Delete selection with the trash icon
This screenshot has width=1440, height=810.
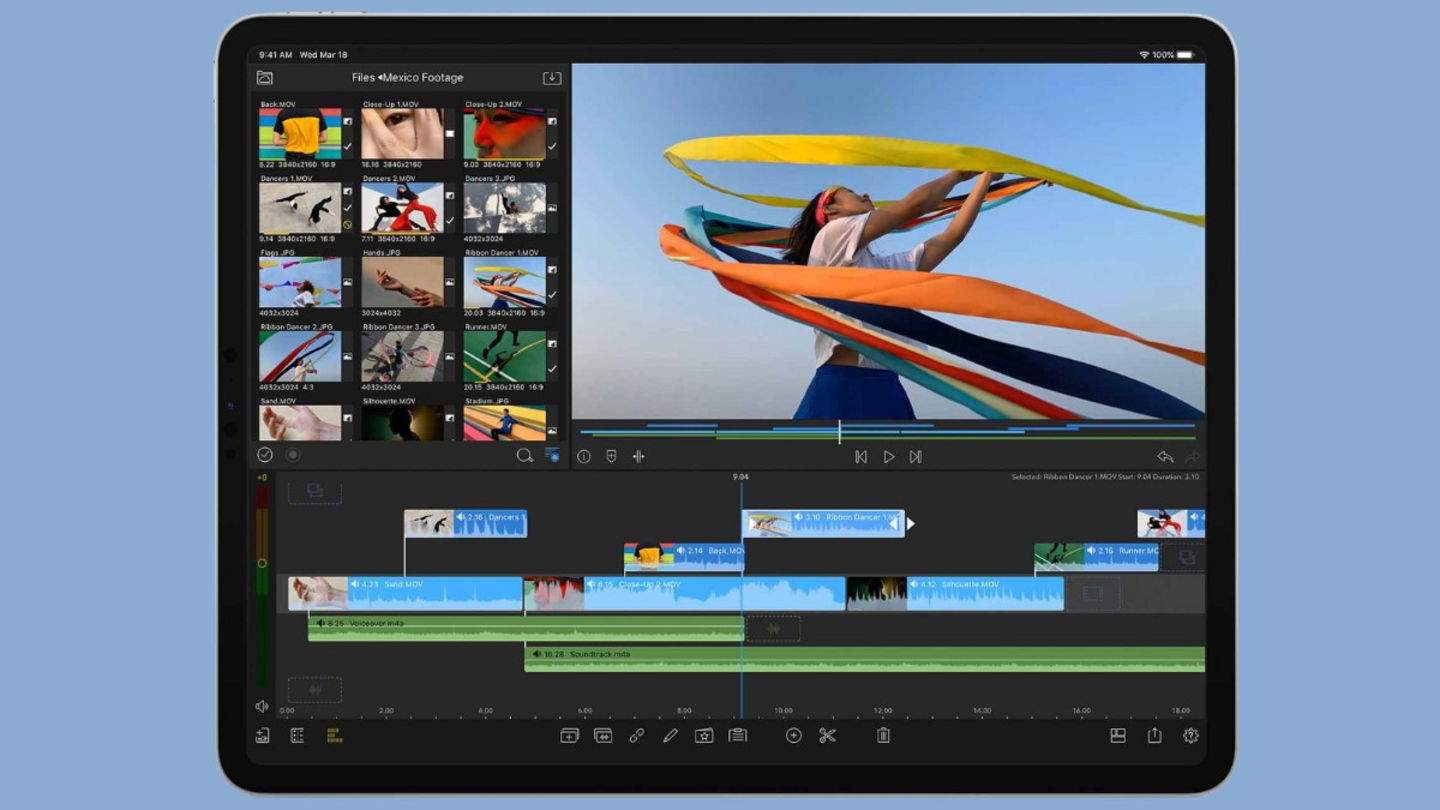click(884, 736)
